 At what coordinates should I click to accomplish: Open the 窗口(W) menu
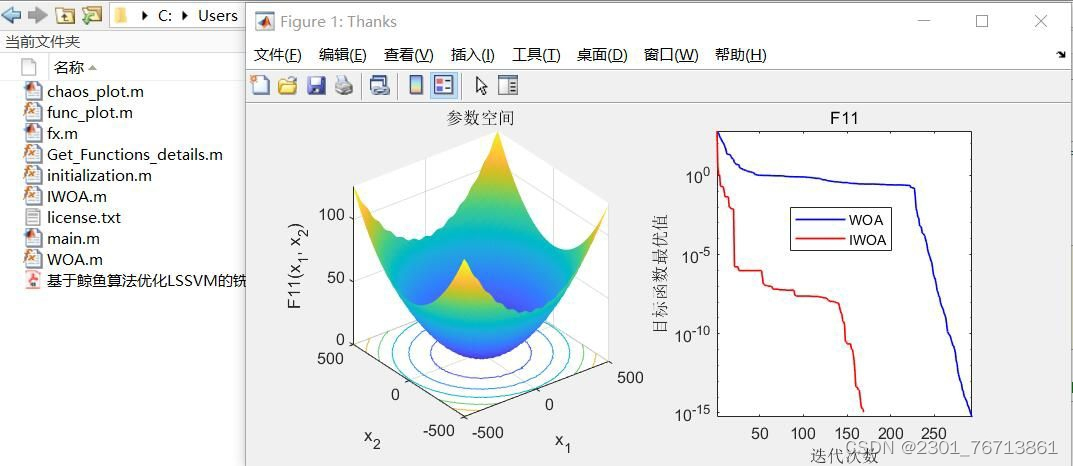coord(671,55)
